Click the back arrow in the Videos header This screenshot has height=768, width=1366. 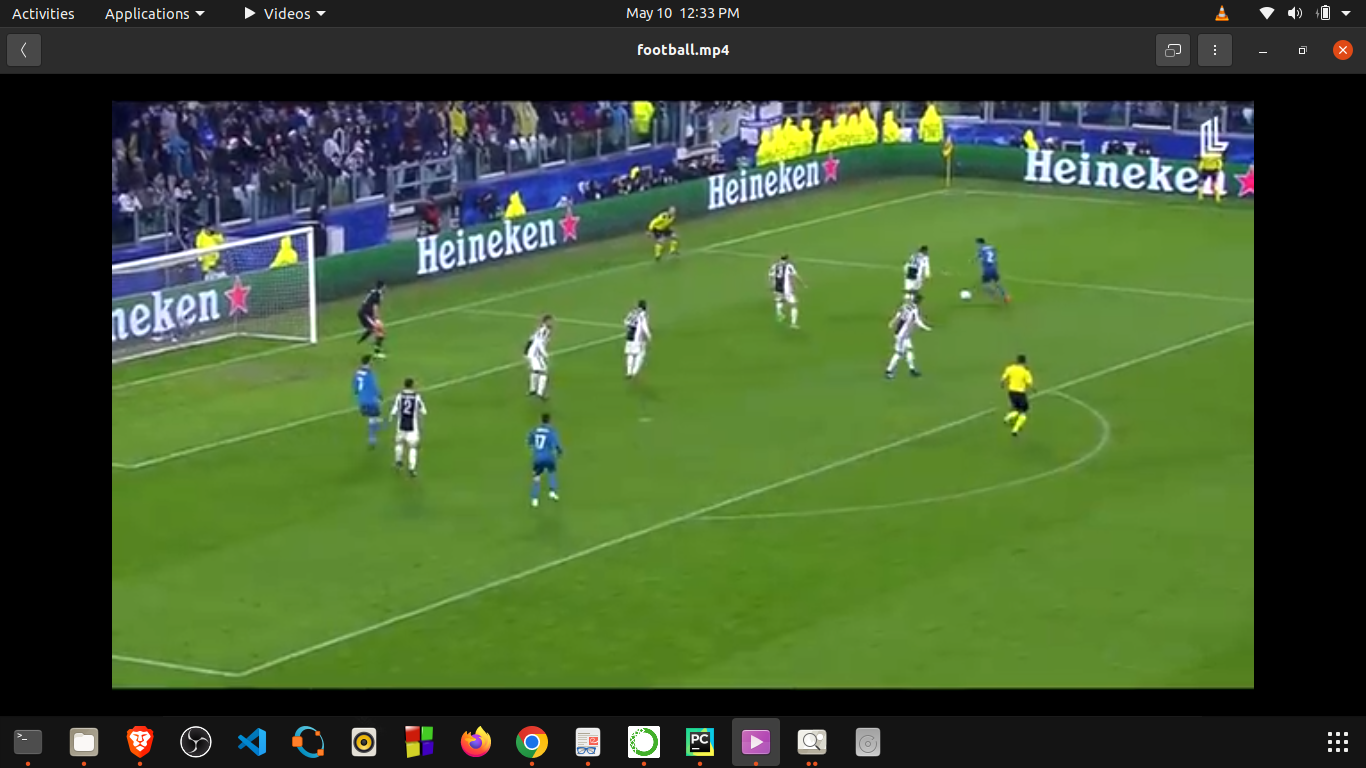tap(22, 49)
